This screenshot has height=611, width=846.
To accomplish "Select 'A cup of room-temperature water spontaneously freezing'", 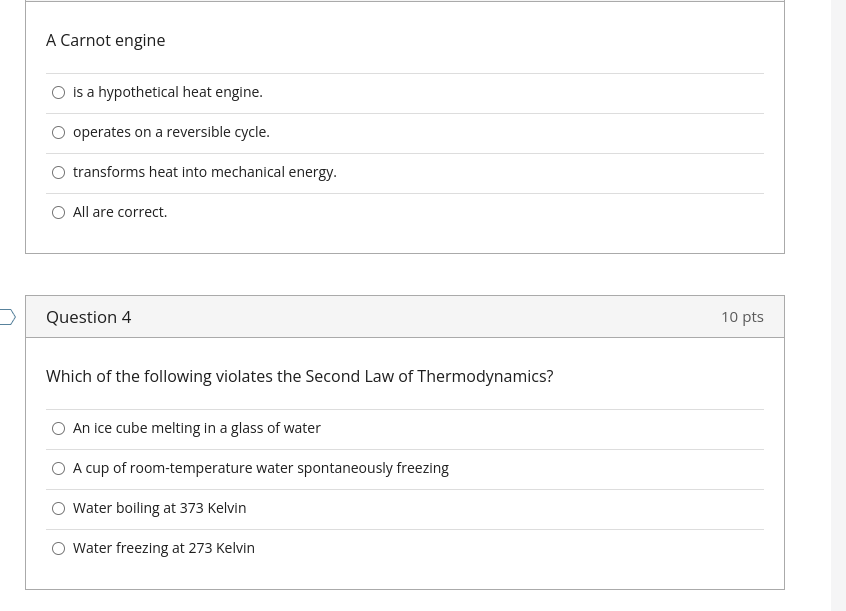I will pyautogui.click(x=58, y=468).
